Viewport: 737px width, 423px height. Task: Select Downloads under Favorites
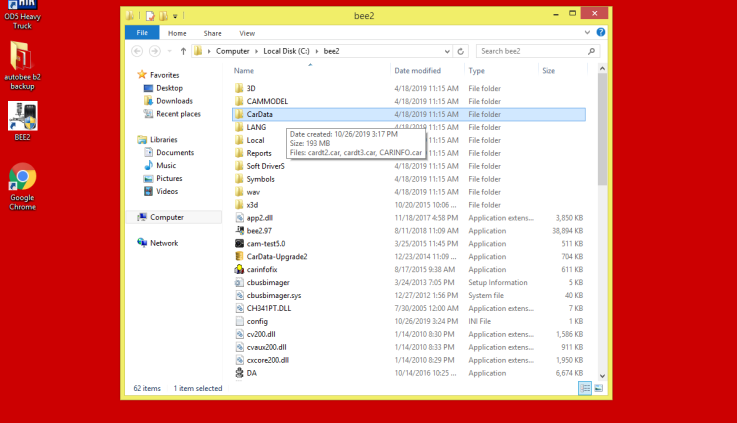pyautogui.click(x=174, y=101)
